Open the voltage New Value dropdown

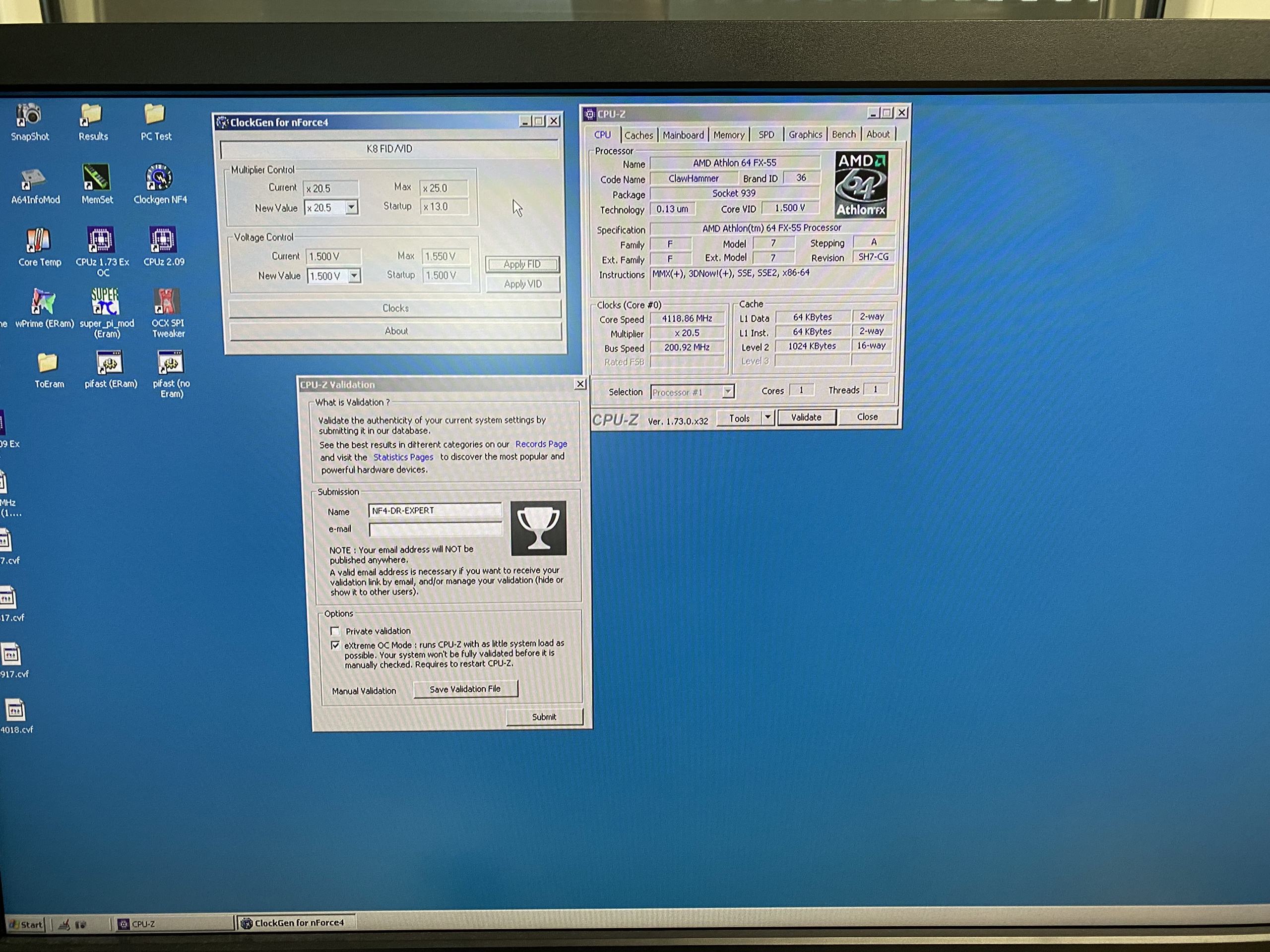pos(354,276)
